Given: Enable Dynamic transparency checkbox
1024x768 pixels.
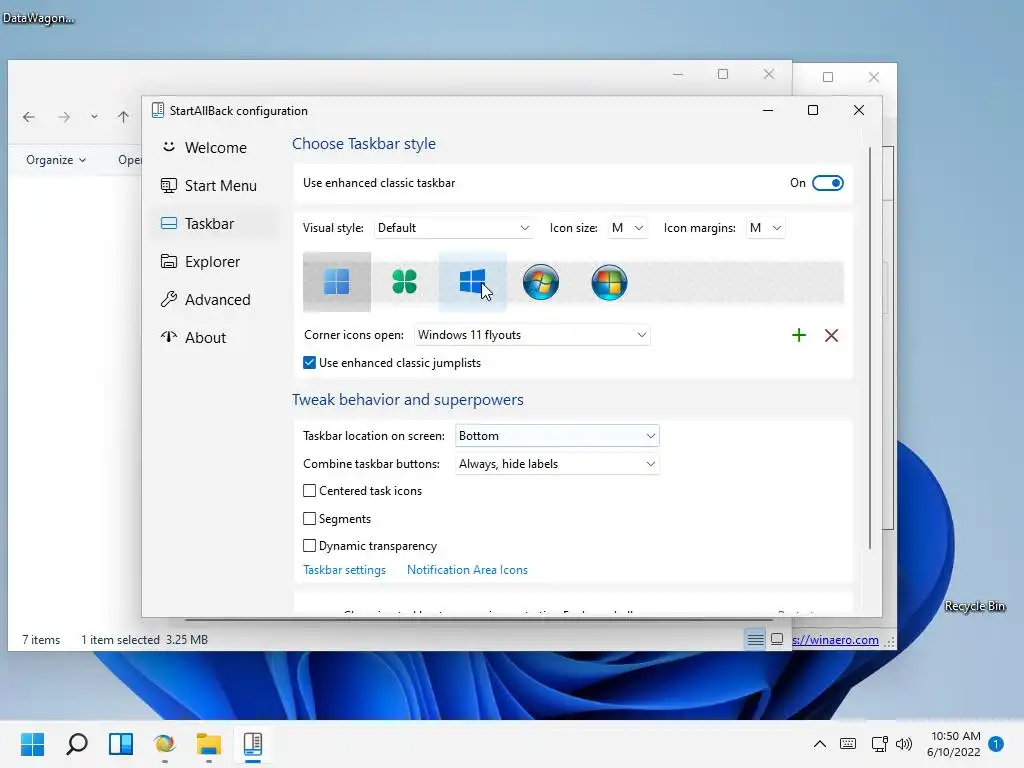Looking at the screenshot, I should click(310, 545).
